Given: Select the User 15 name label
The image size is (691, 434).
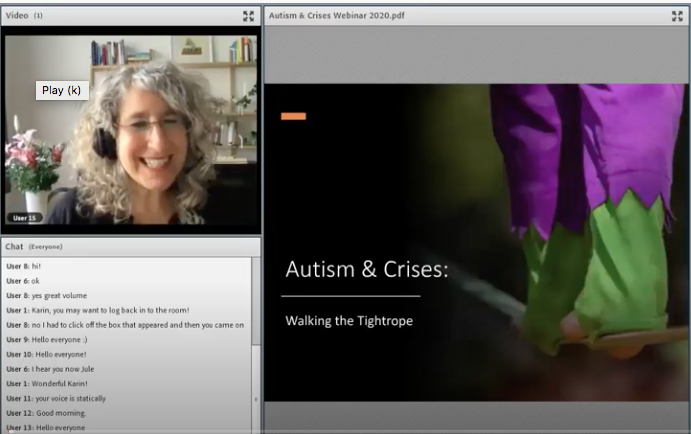Looking at the screenshot, I should point(24,218).
